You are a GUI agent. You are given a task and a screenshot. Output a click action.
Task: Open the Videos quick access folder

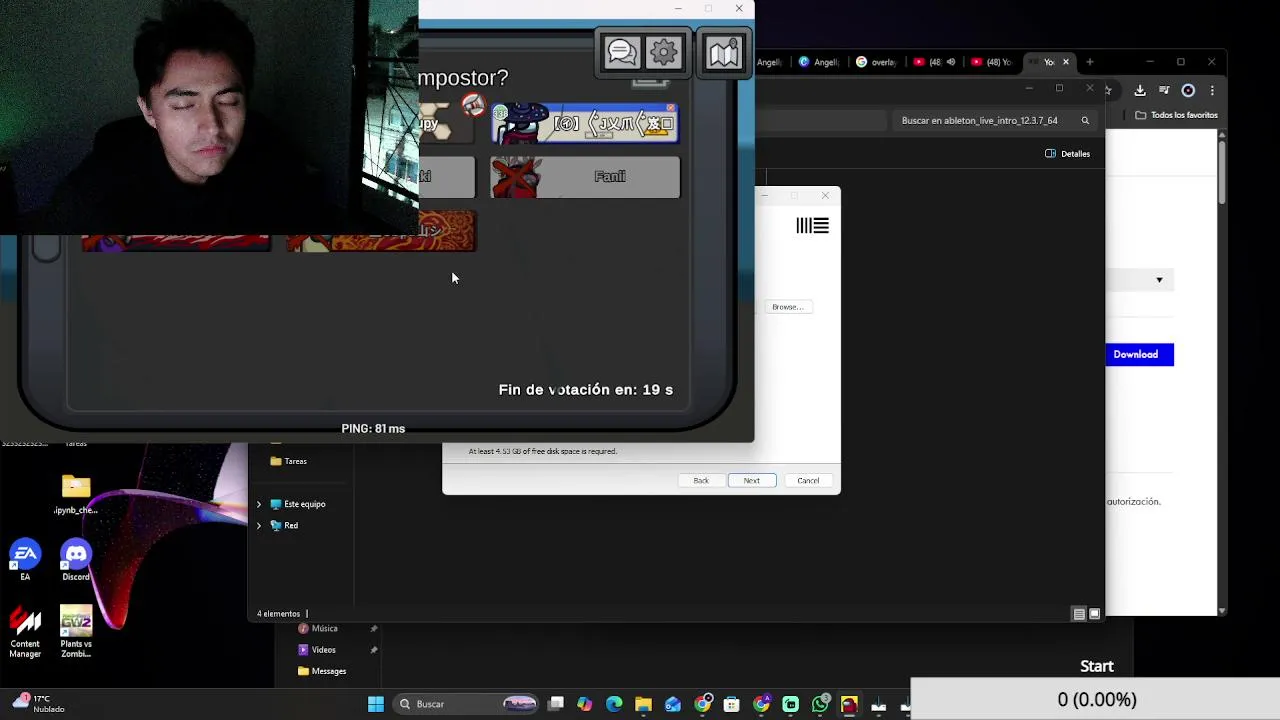click(317, 650)
